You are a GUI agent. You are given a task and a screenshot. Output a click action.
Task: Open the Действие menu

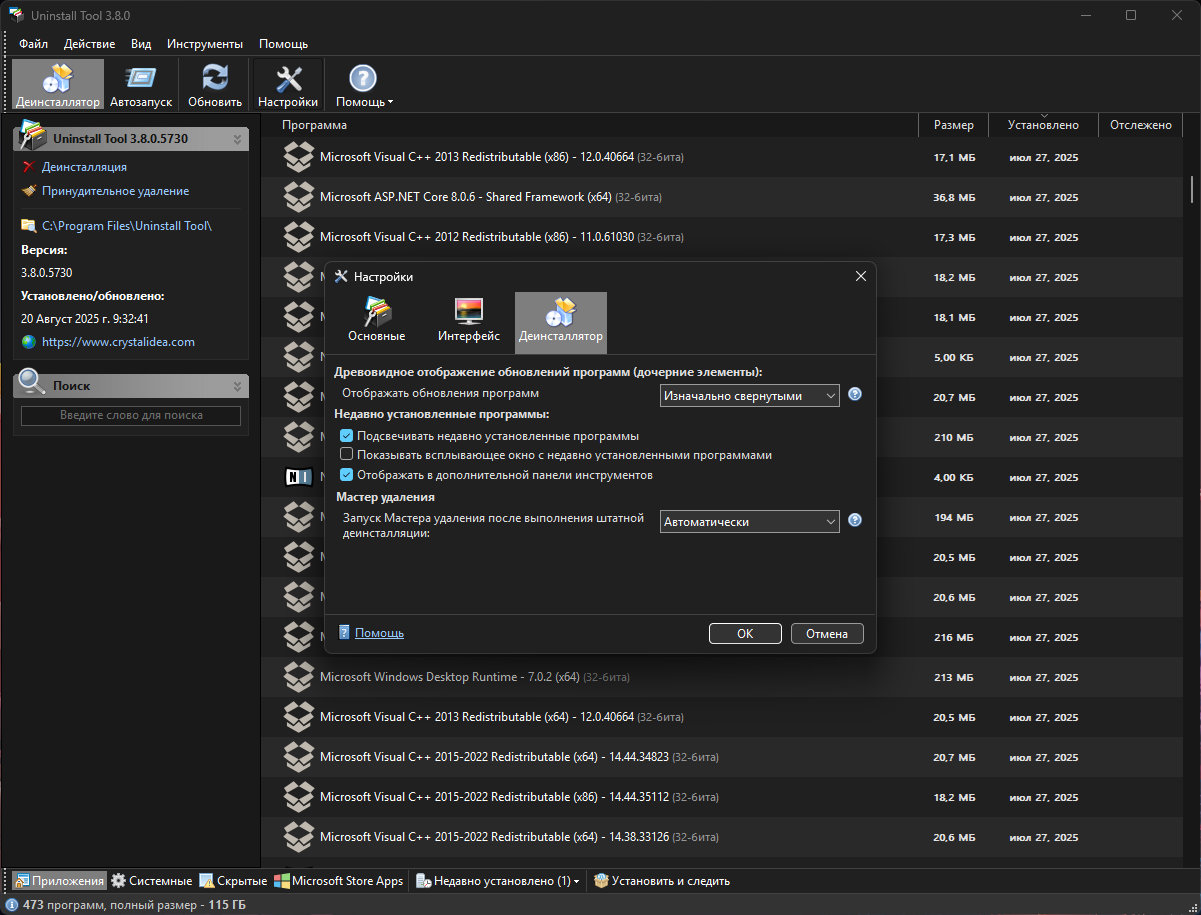pyautogui.click(x=89, y=44)
